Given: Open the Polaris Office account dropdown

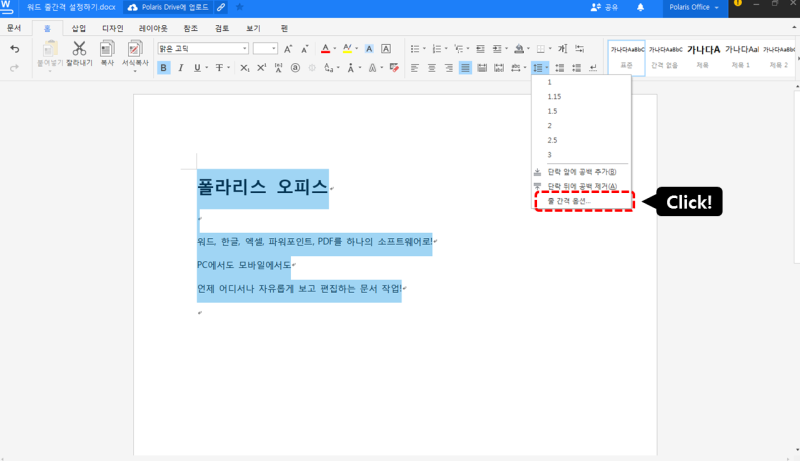Looking at the screenshot, I should pos(694,7).
